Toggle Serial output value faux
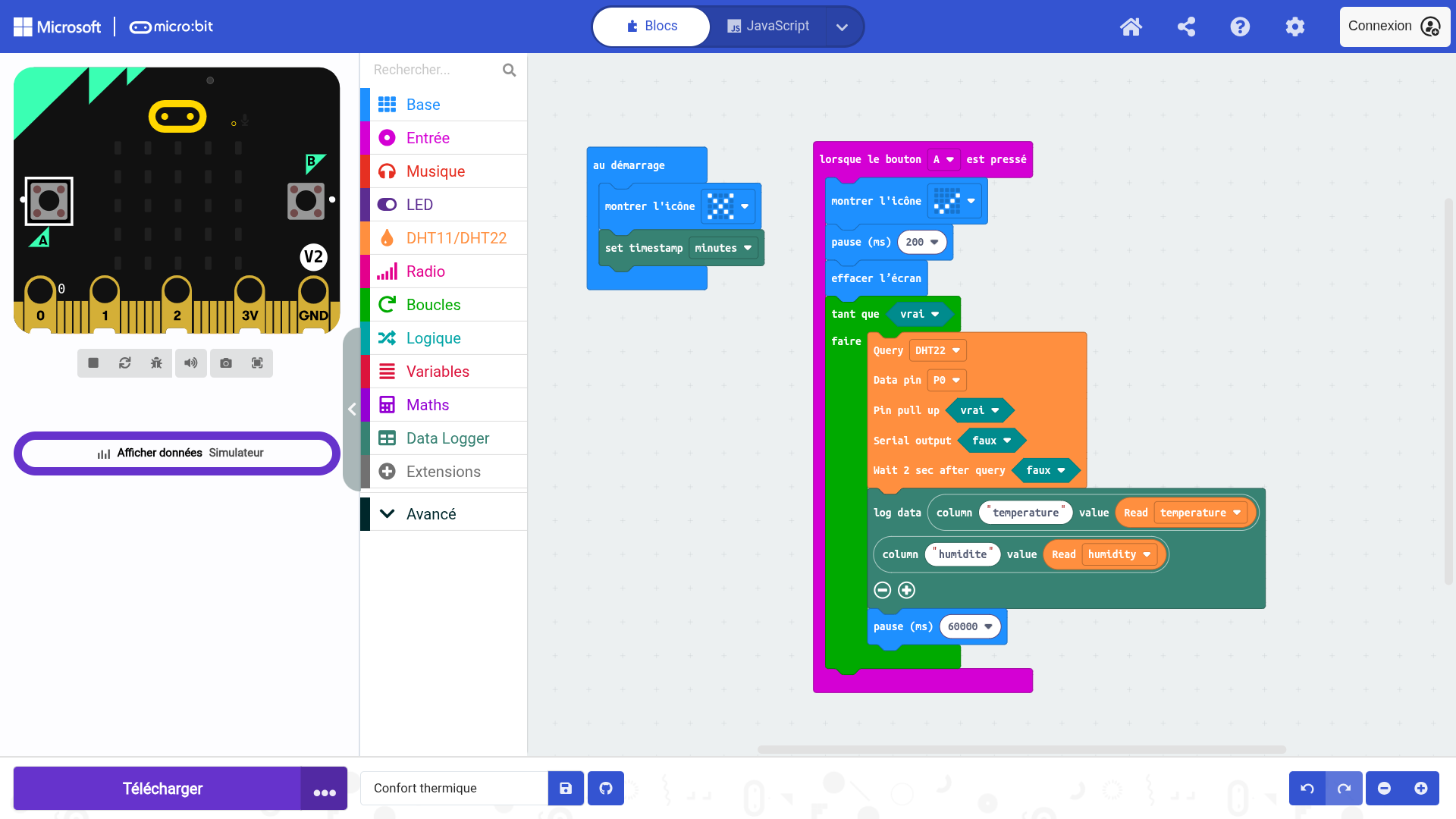Screen dimensions: 1456x819 (991, 441)
